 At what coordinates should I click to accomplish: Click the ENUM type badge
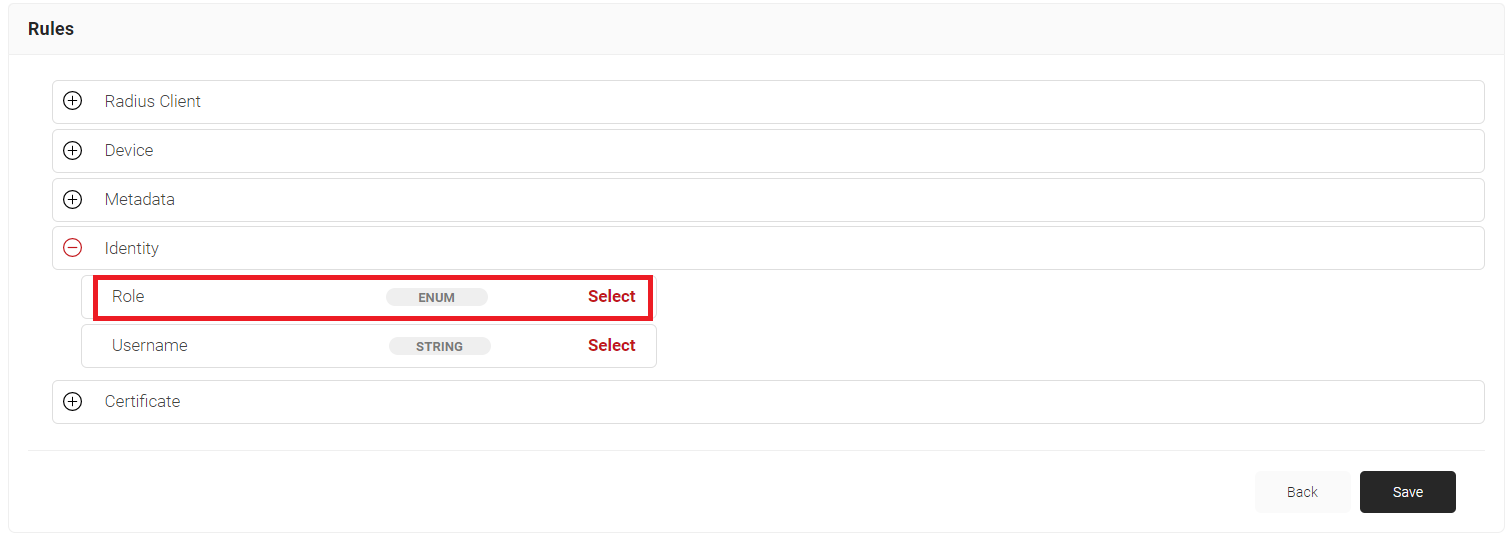point(437,297)
